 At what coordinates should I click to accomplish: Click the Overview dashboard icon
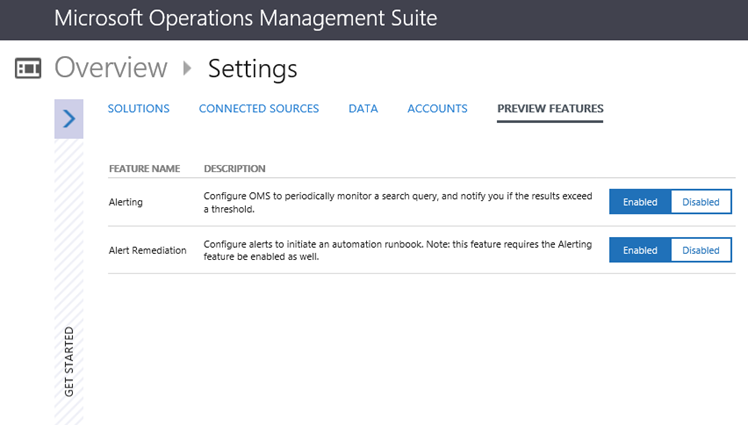[x=28, y=68]
